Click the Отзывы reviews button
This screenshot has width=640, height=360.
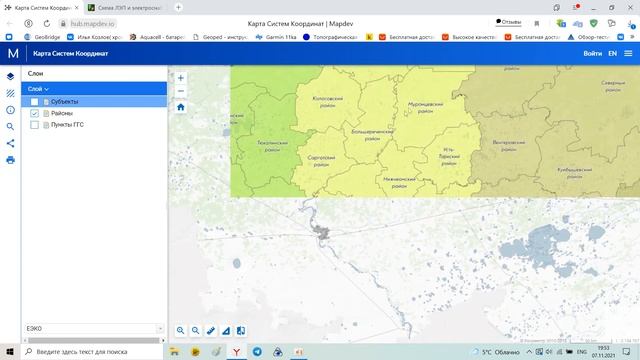click(509, 22)
